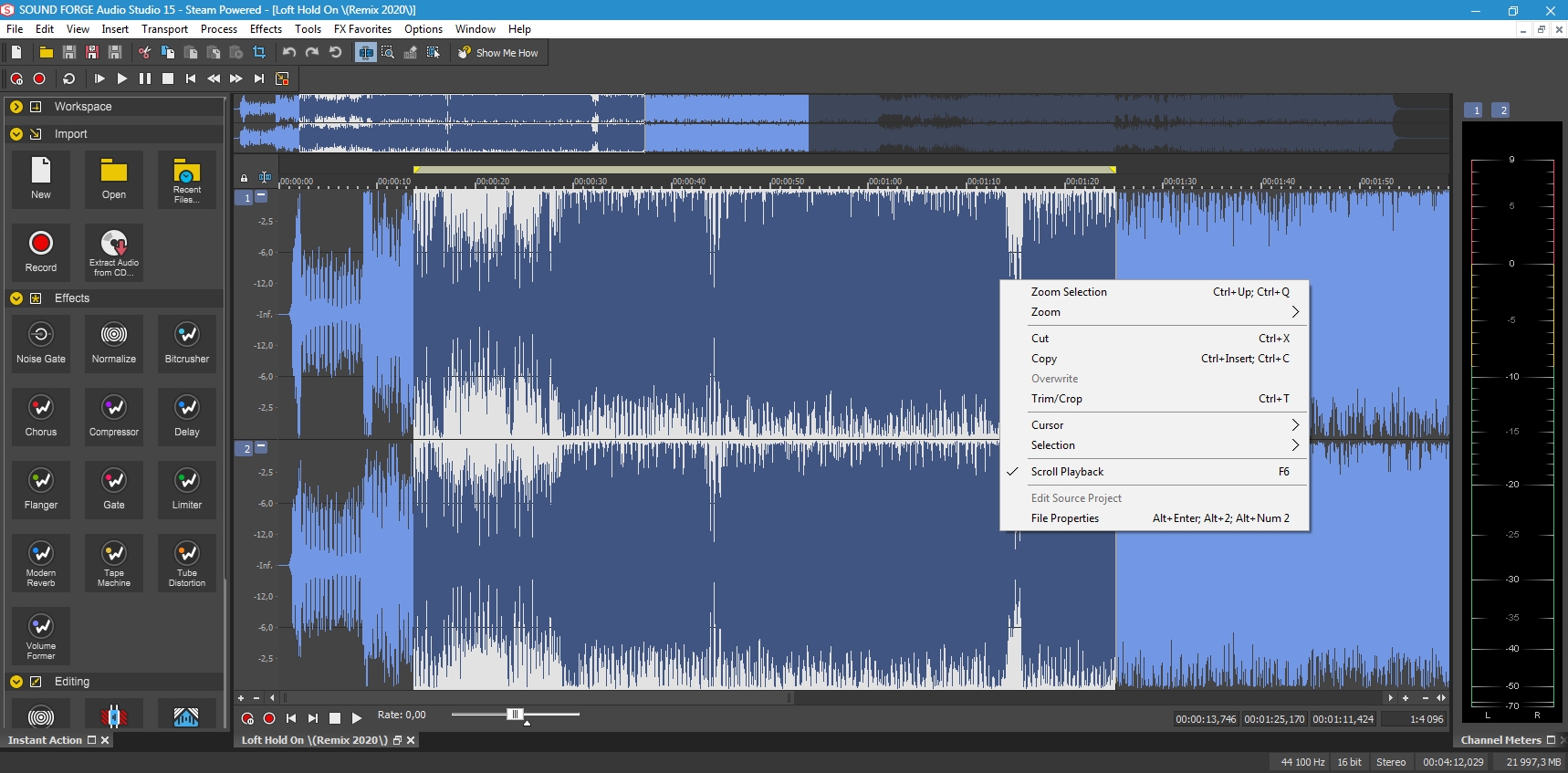
Task: Create a new file from the top toolbar
Action: 16,53
